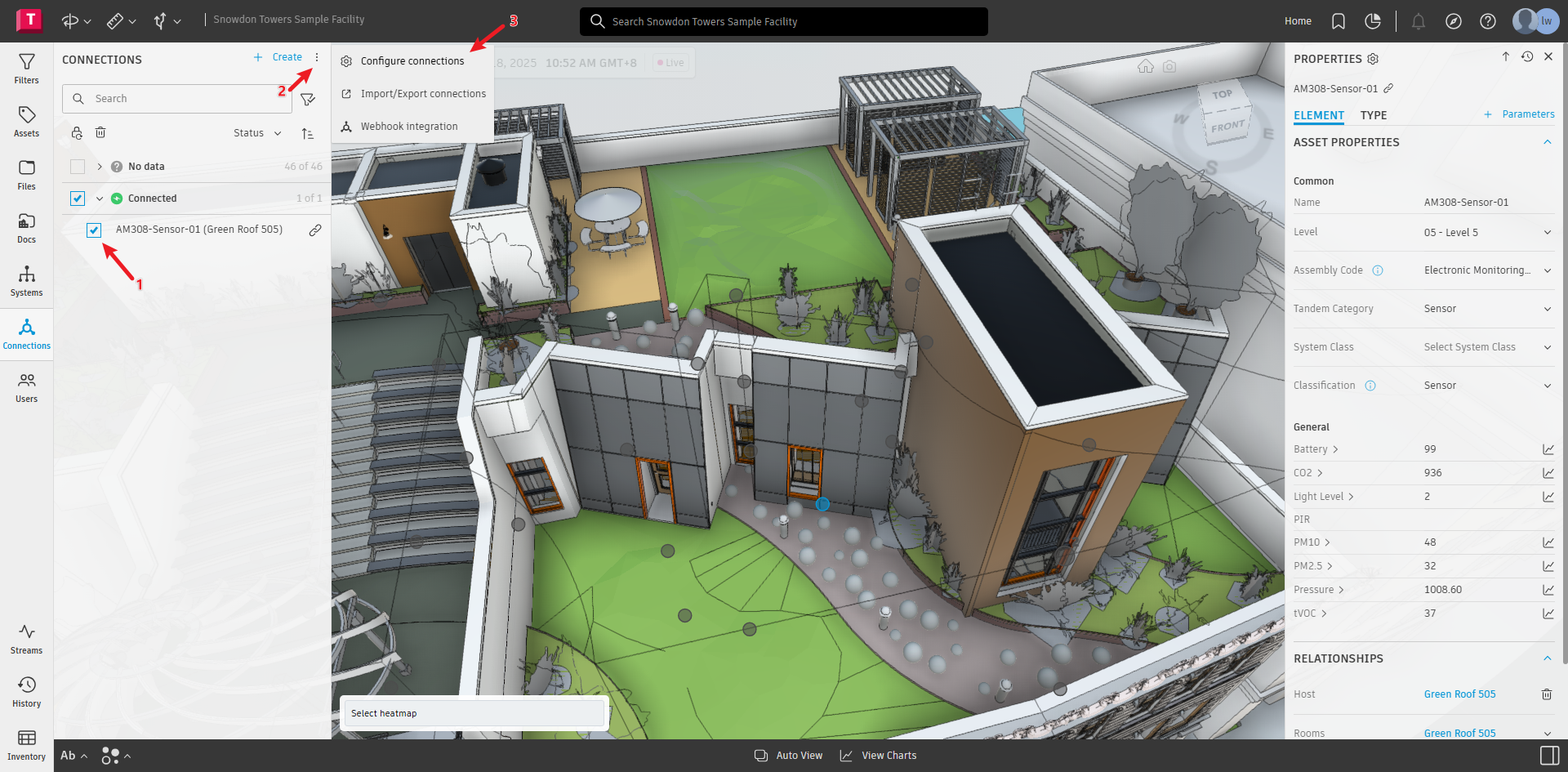
Task: Open the Green Roof 505 host link
Action: (x=1460, y=694)
